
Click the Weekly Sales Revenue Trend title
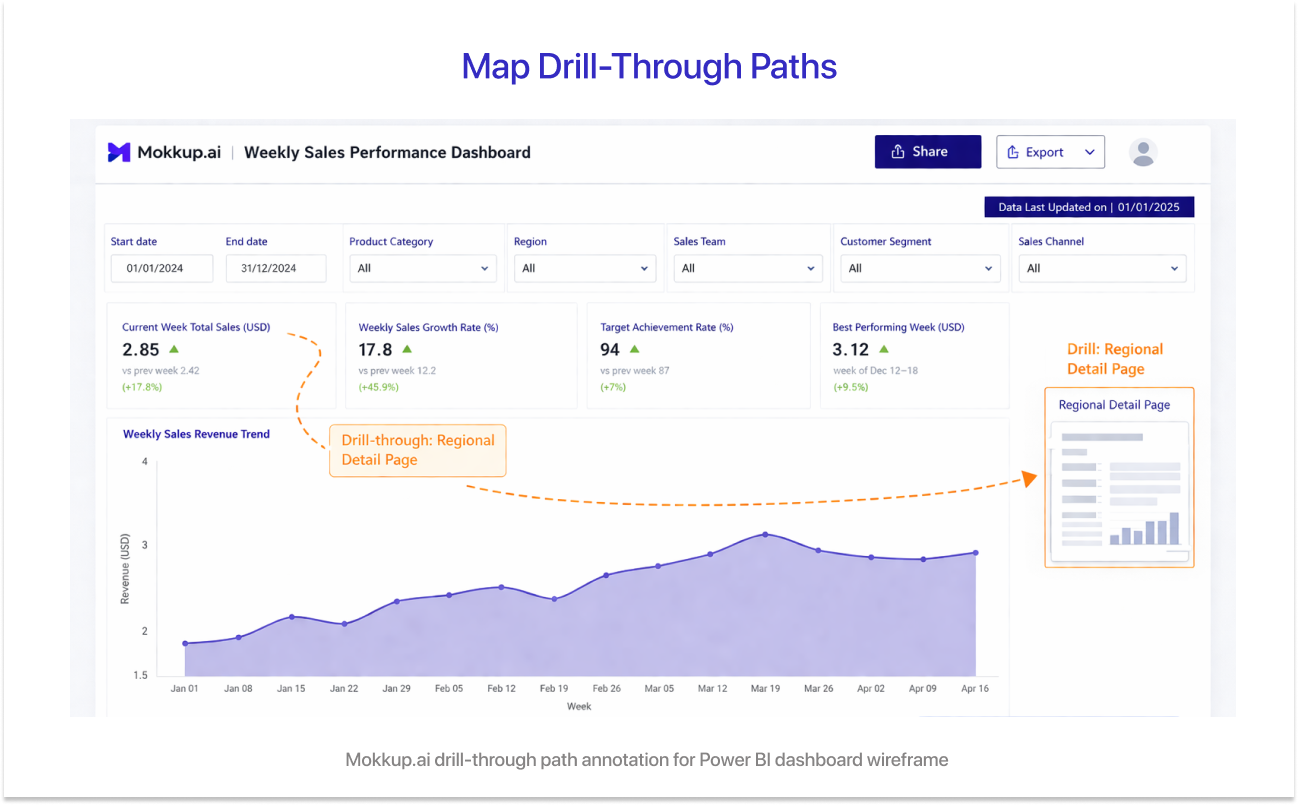(x=196, y=434)
